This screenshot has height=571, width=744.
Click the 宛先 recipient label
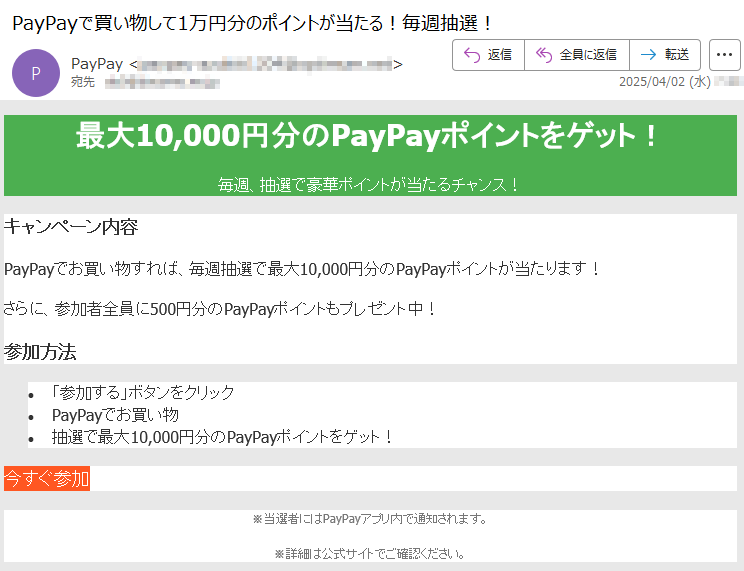click(83, 82)
